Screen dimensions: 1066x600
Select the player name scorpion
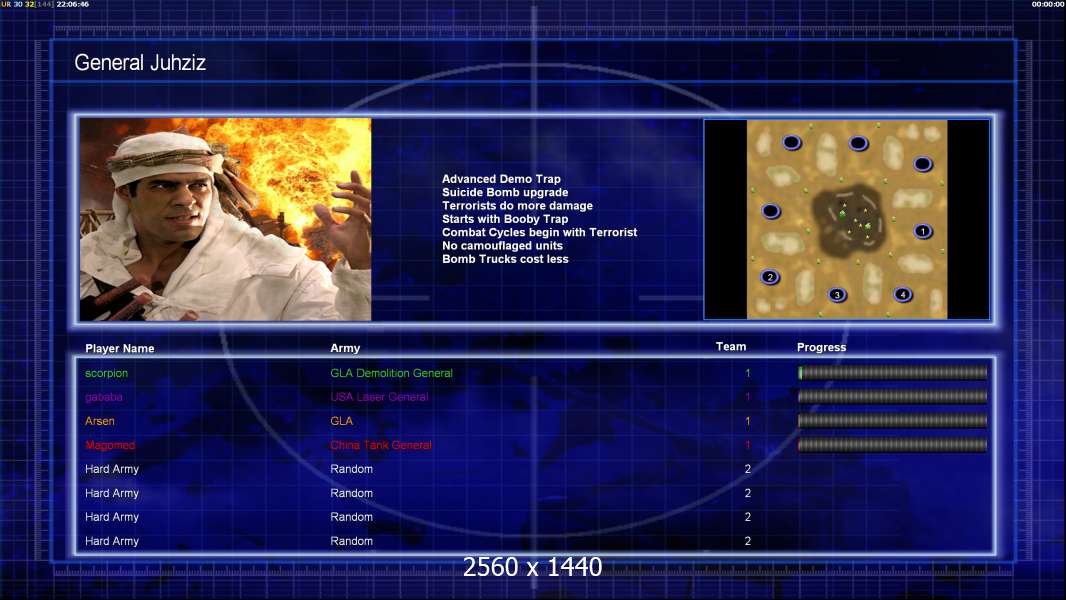[x=107, y=373]
